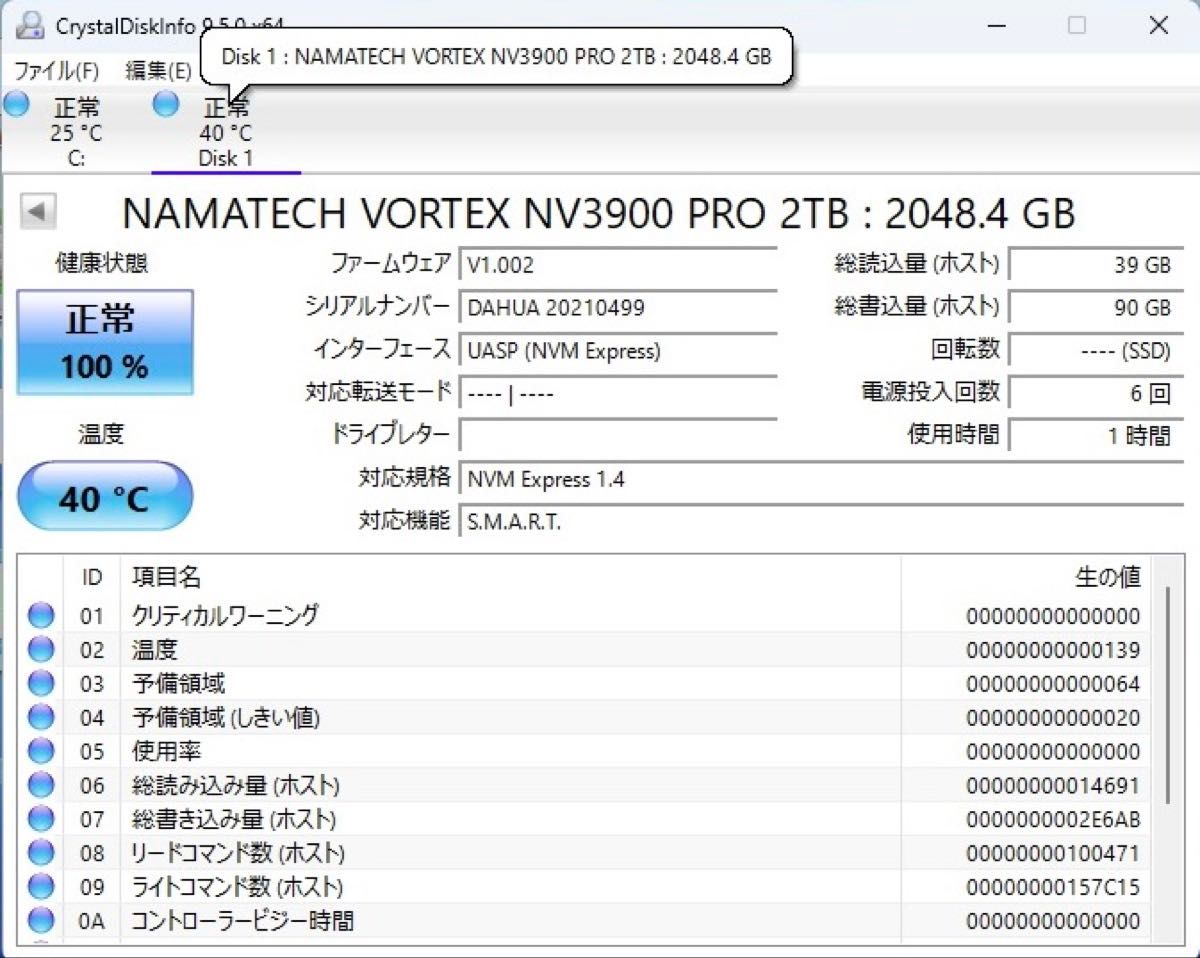Click the 正常 100 % health status button
The width and height of the screenshot is (1200, 958).
point(105,343)
